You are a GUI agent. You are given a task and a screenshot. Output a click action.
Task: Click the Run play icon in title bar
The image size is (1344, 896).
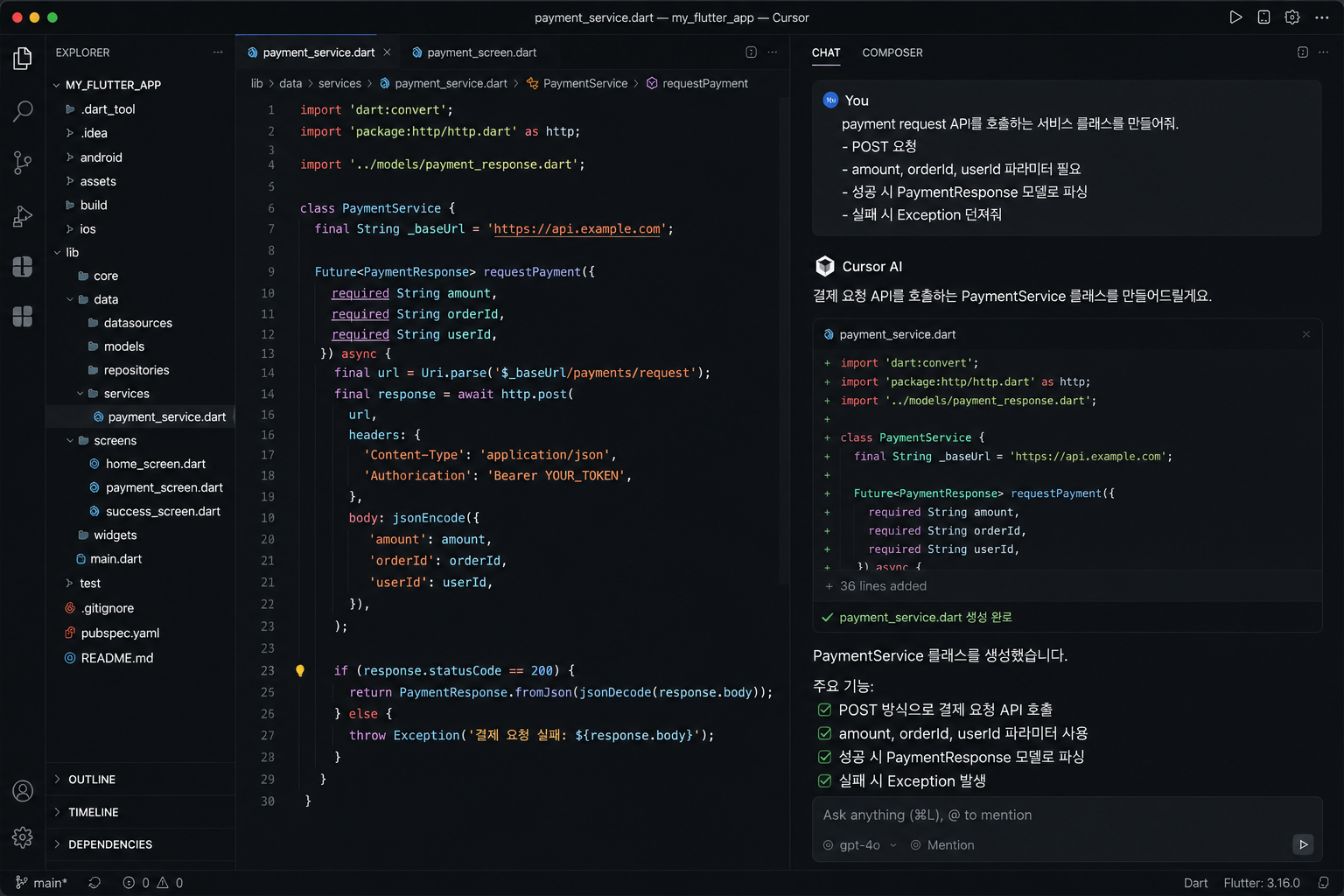tap(1235, 17)
